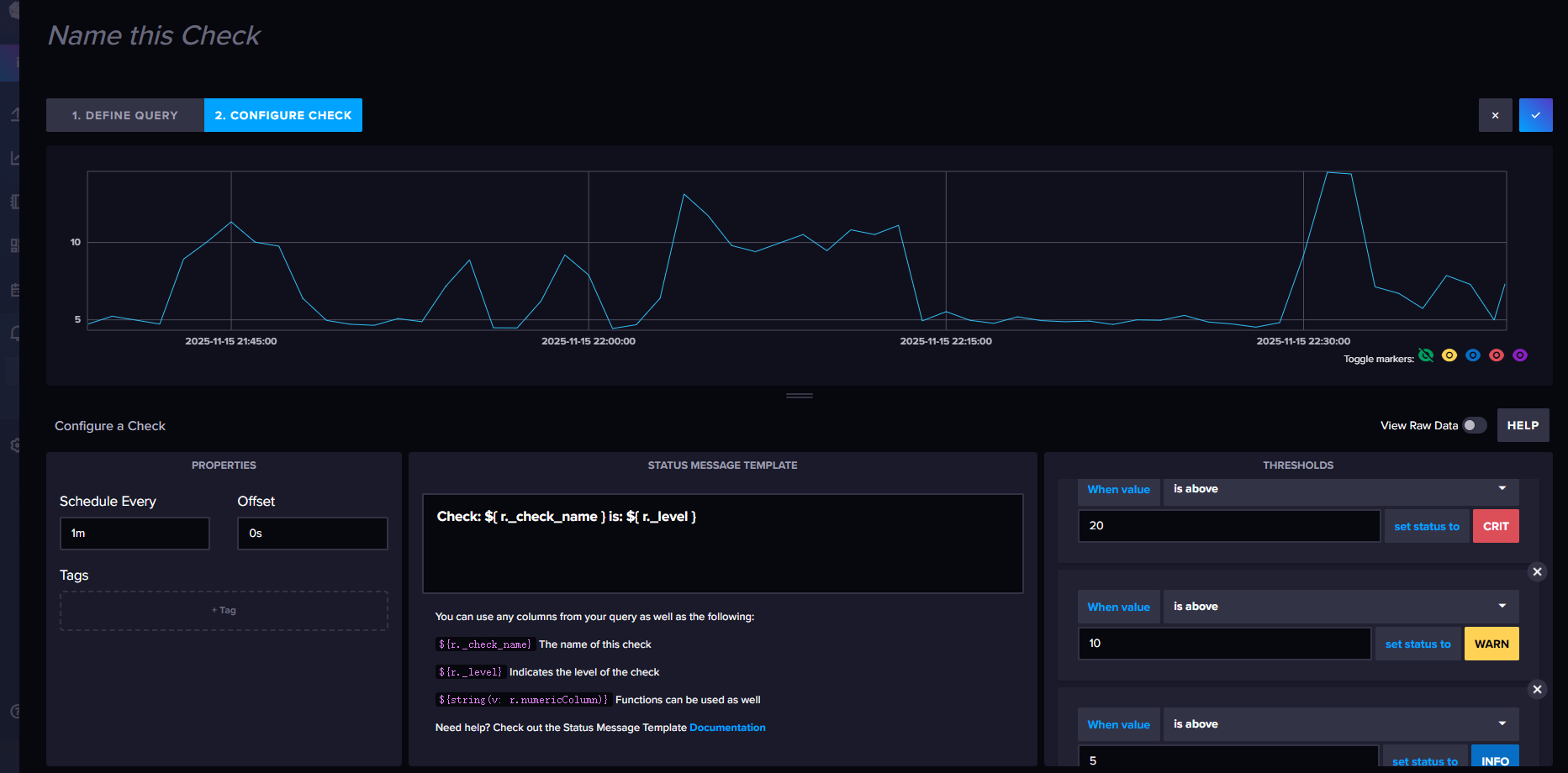
Task: Hide the blue threshold marker
Action: click(x=1473, y=355)
